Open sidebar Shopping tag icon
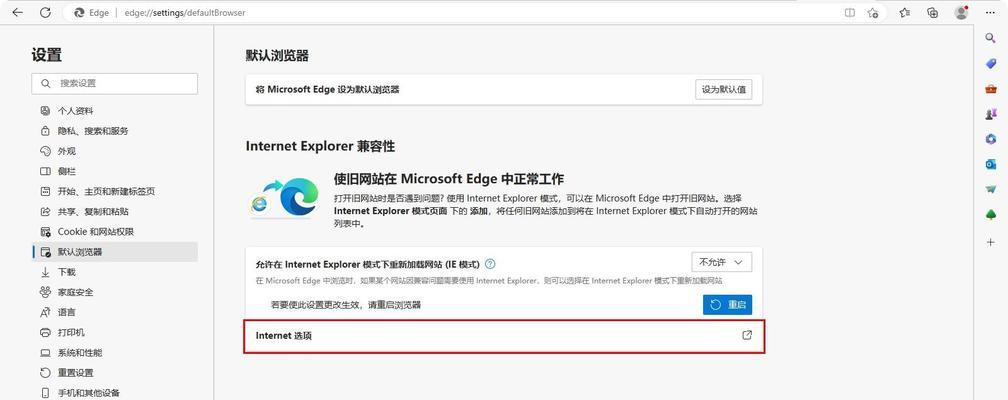Screen dimensions: 1008x400 pos(991,64)
